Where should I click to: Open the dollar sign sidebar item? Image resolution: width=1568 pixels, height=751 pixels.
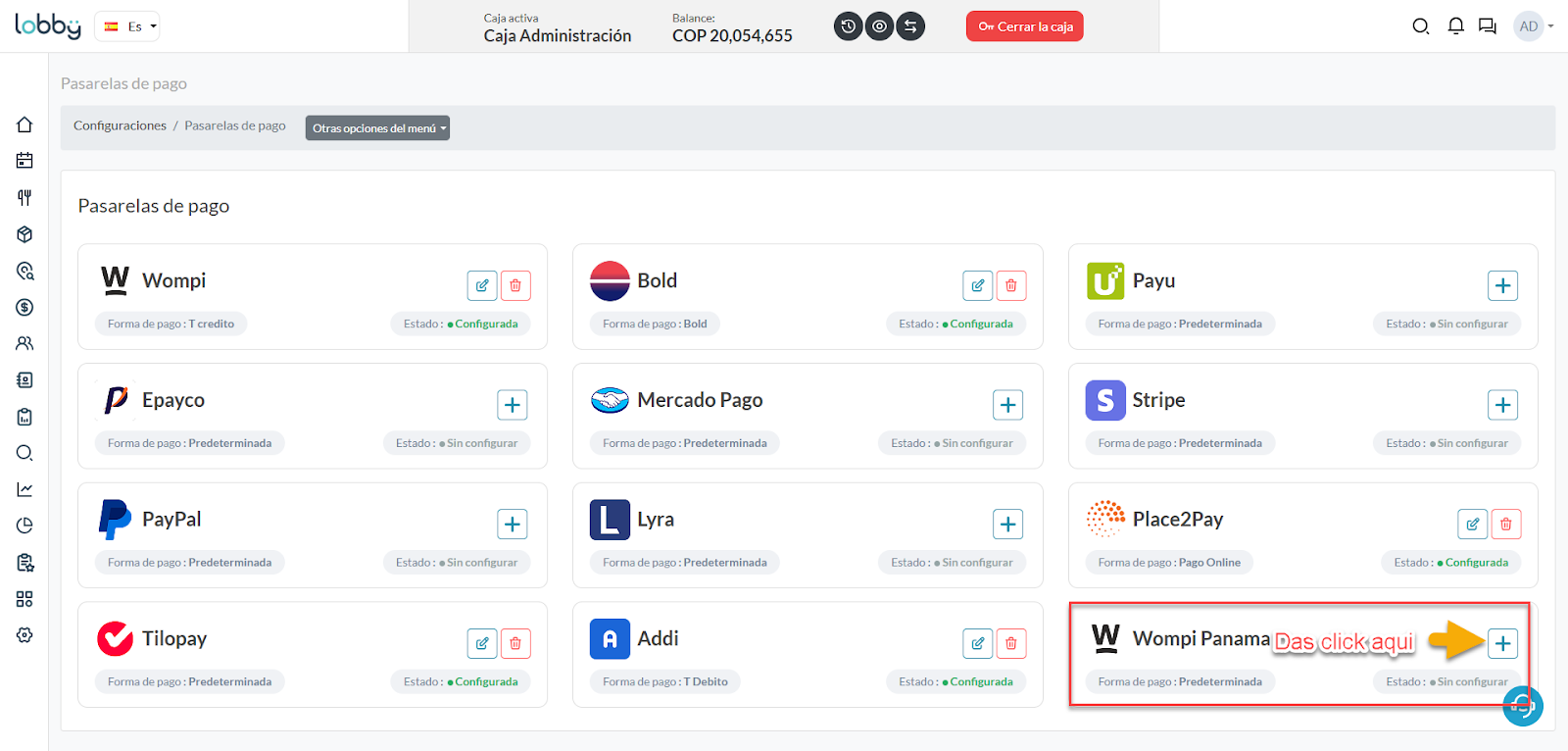(x=24, y=308)
